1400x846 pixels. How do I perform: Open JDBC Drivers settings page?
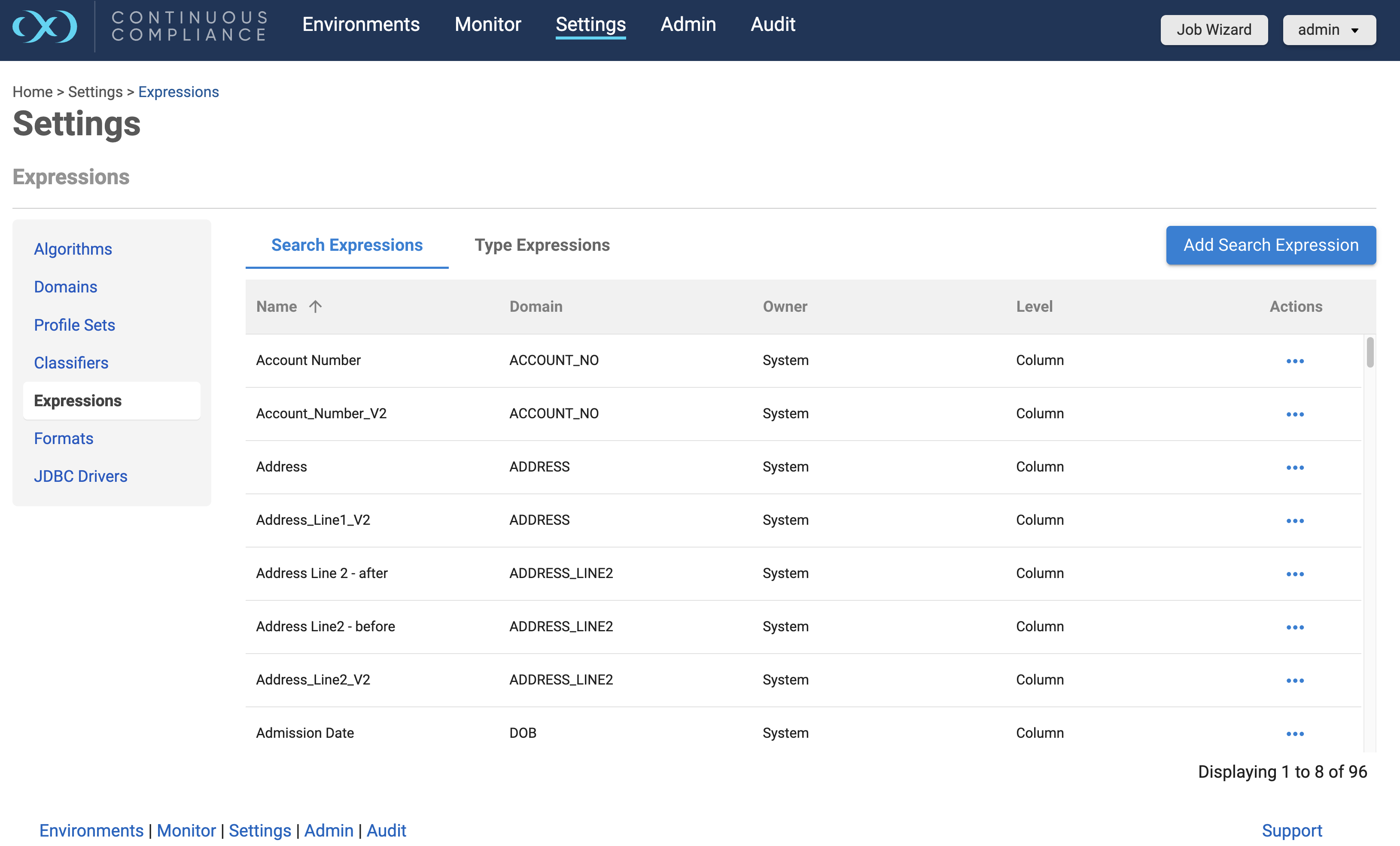80,476
